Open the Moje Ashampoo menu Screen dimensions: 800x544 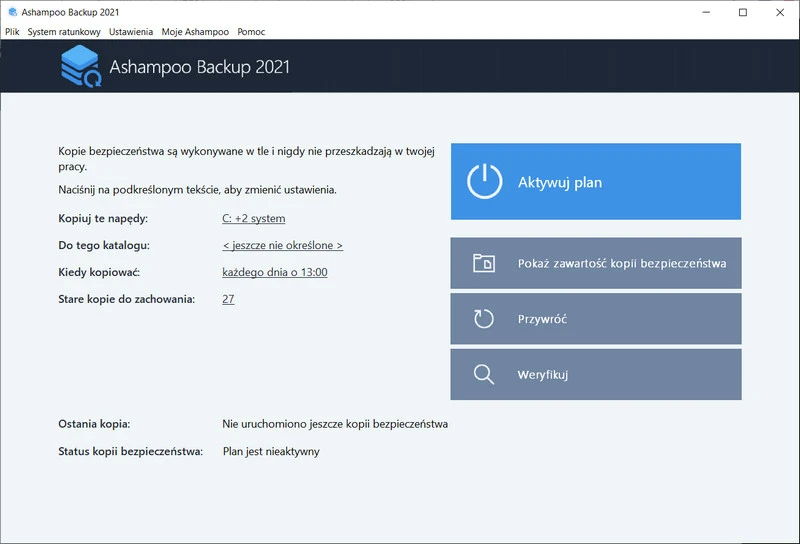coord(195,32)
